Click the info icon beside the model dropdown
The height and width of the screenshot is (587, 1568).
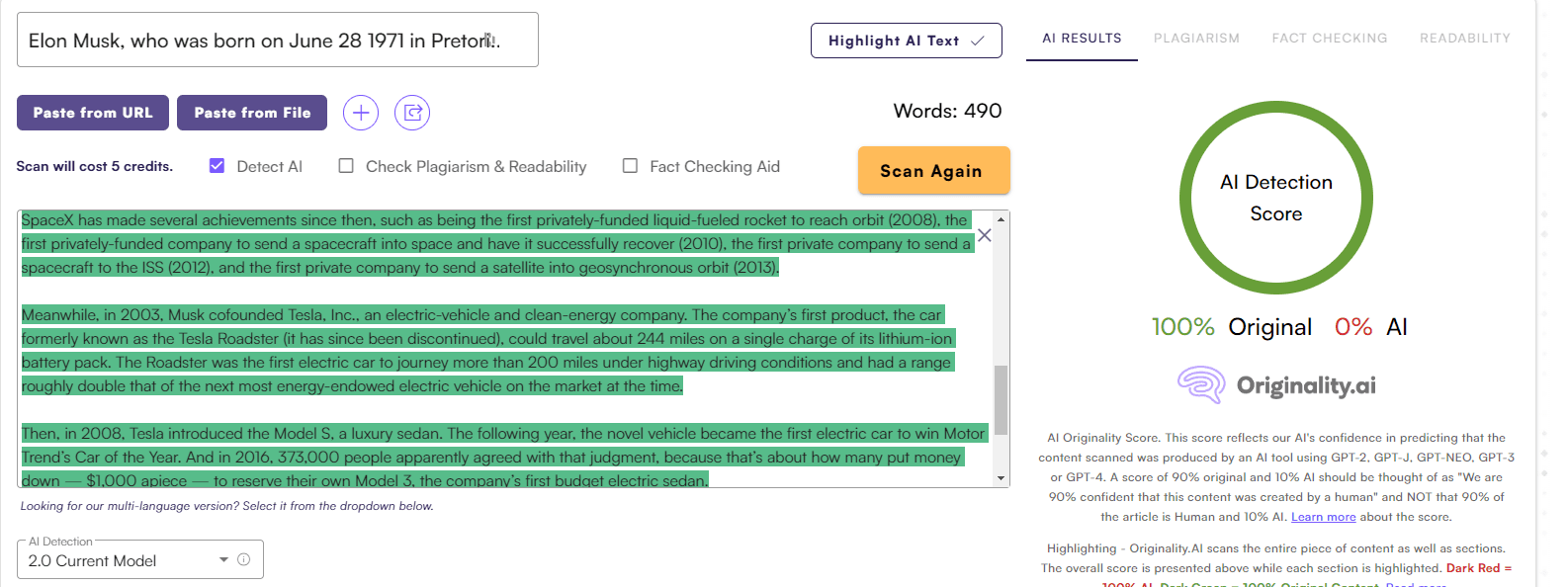click(x=244, y=559)
